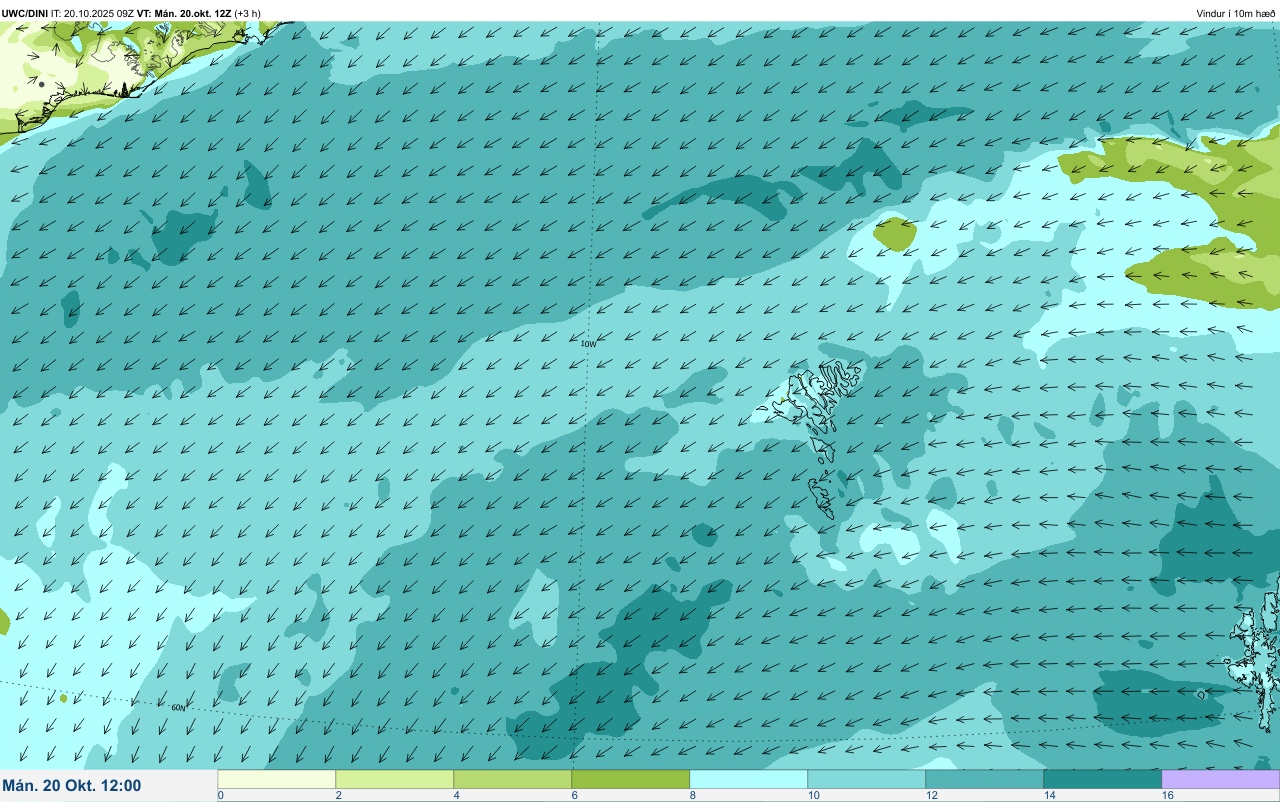Click the legend scale value "14"

coord(1050,795)
